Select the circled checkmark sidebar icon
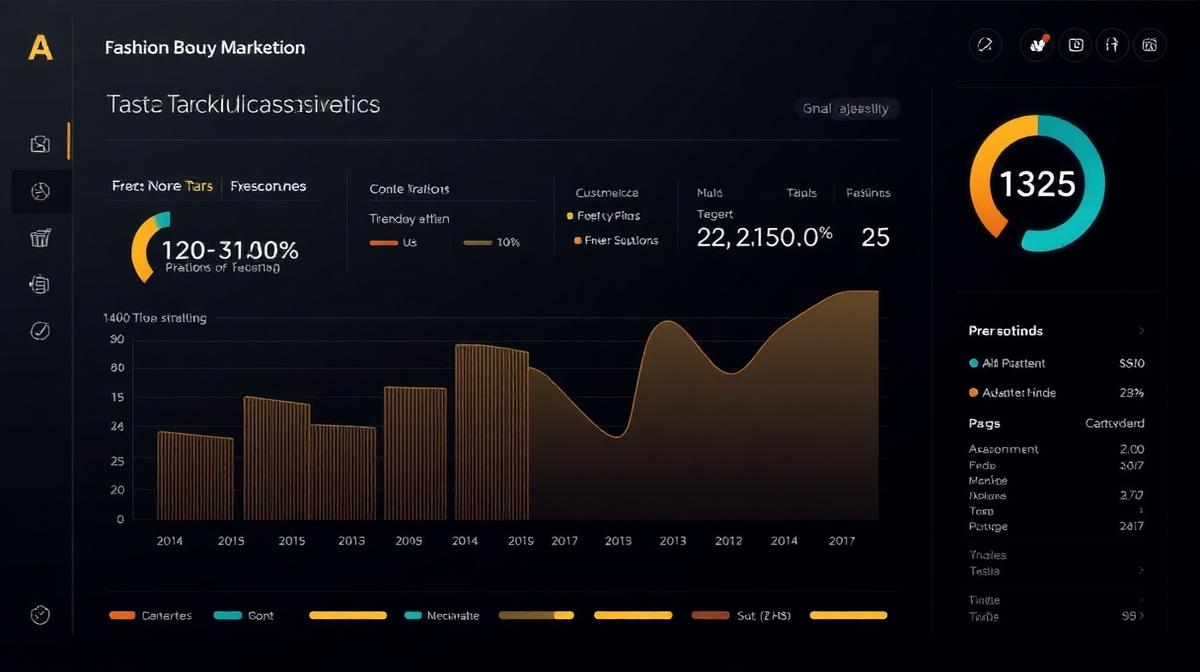 click(x=40, y=330)
